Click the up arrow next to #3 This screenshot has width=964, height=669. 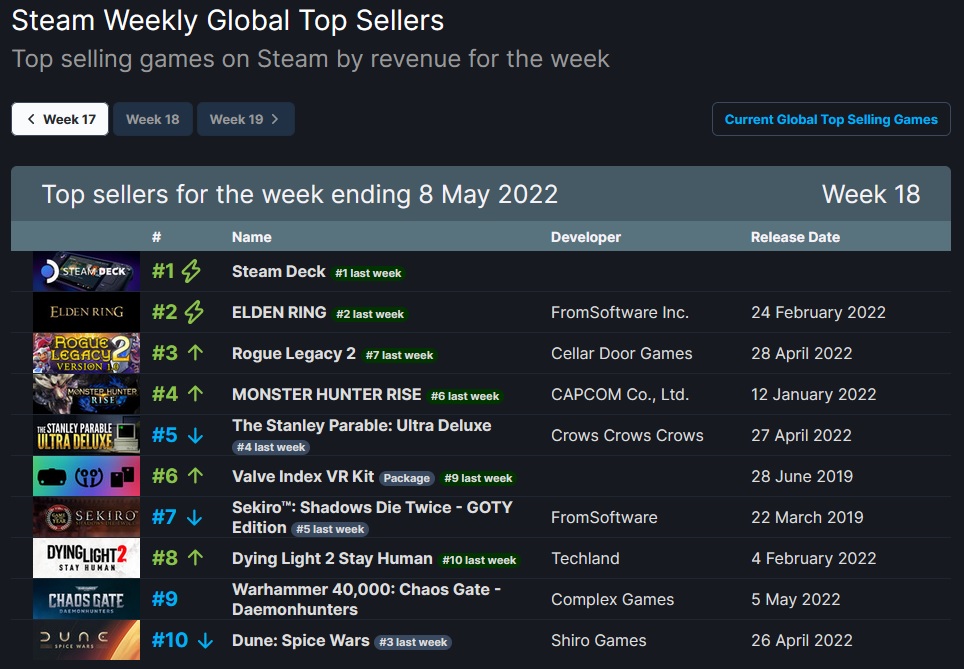point(196,353)
